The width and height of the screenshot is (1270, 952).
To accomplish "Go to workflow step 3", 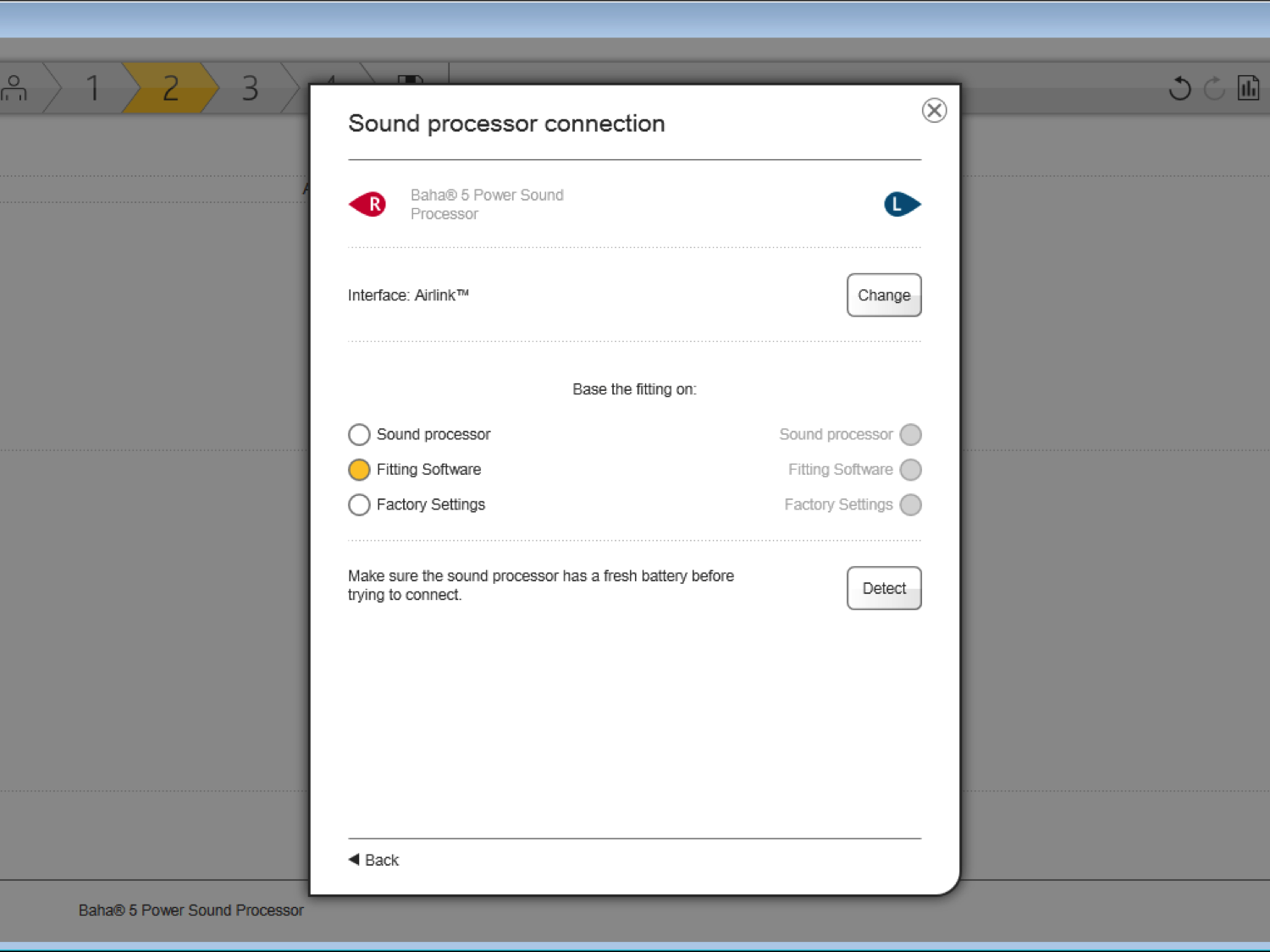I will [250, 88].
